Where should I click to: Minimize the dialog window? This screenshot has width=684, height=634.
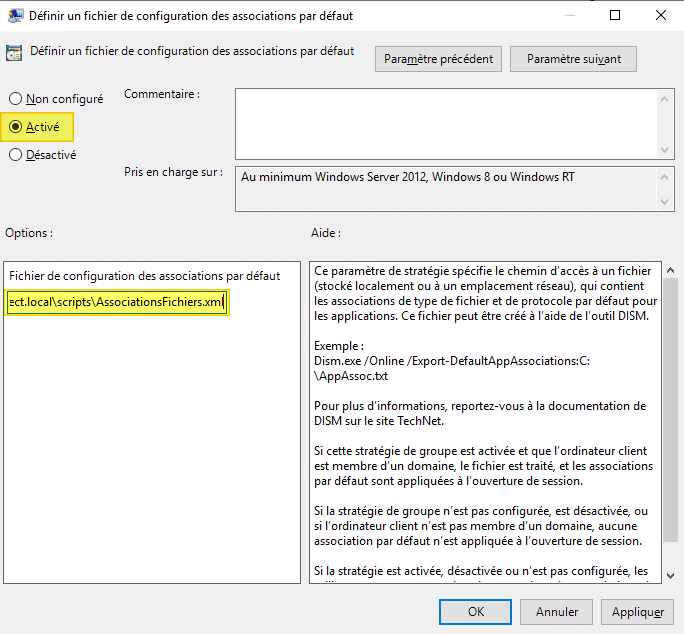(570, 15)
